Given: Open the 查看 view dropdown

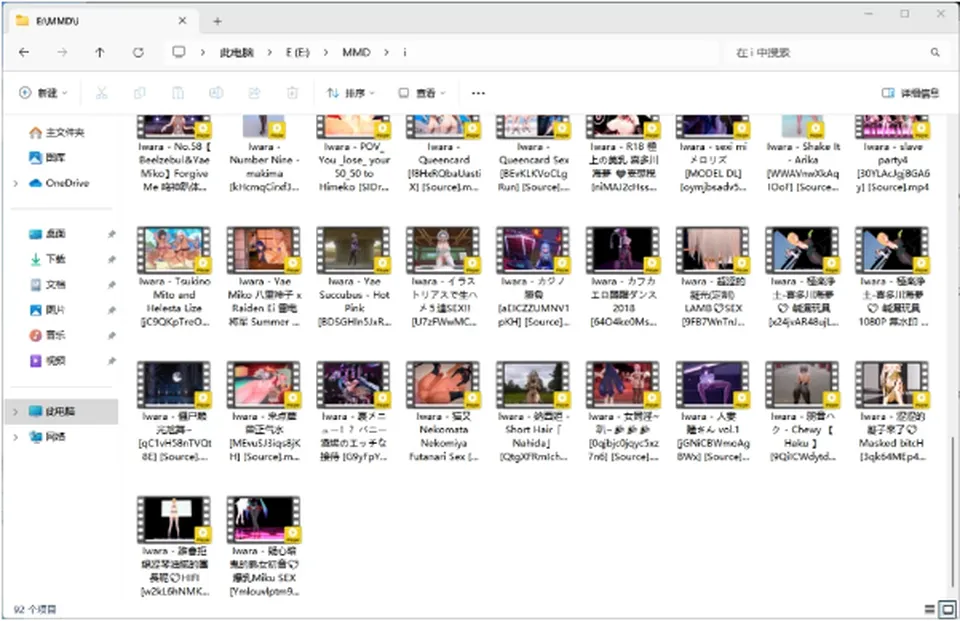Looking at the screenshot, I should tap(422, 93).
